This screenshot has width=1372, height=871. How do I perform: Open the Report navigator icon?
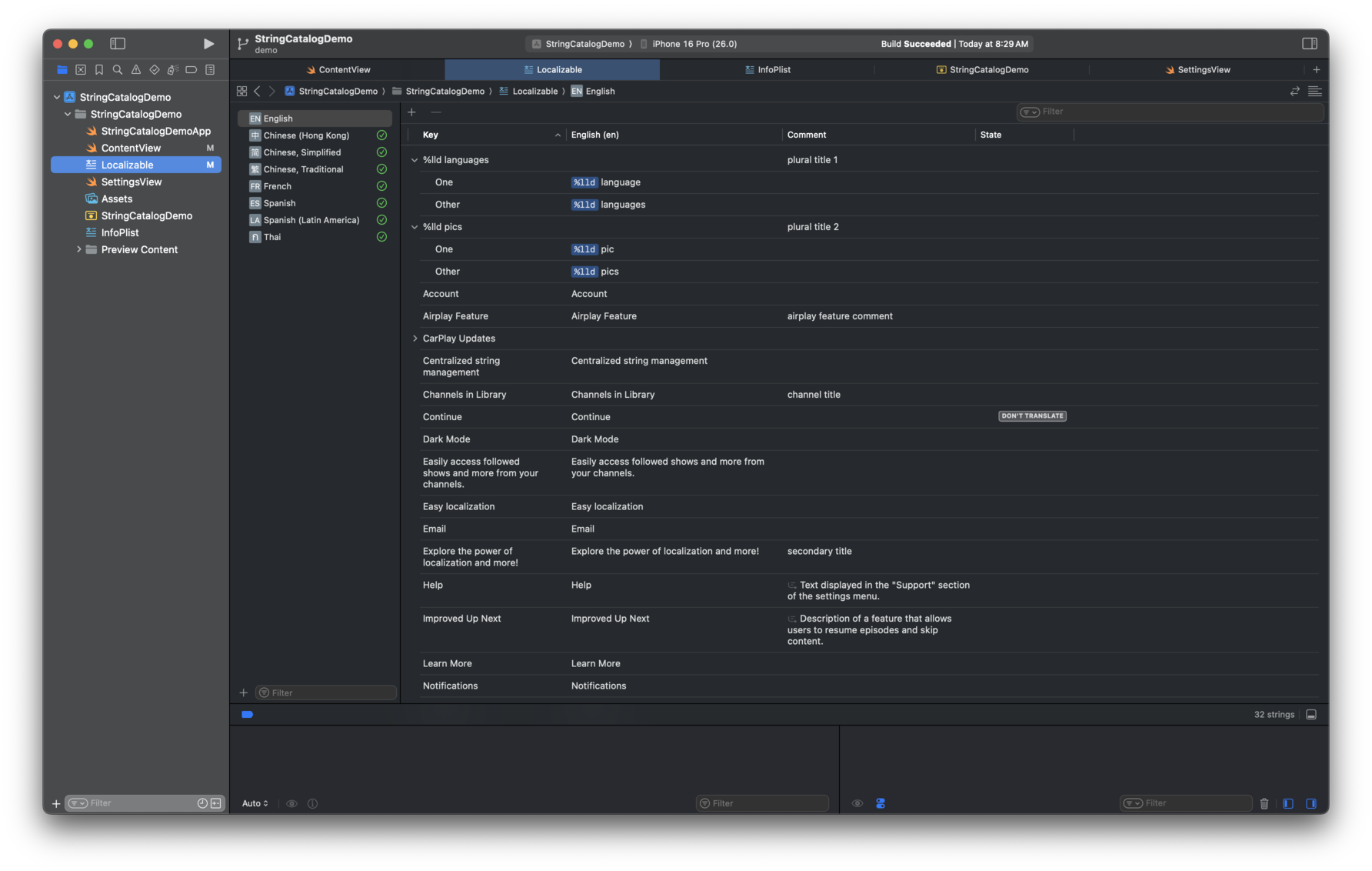pyautogui.click(x=210, y=70)
